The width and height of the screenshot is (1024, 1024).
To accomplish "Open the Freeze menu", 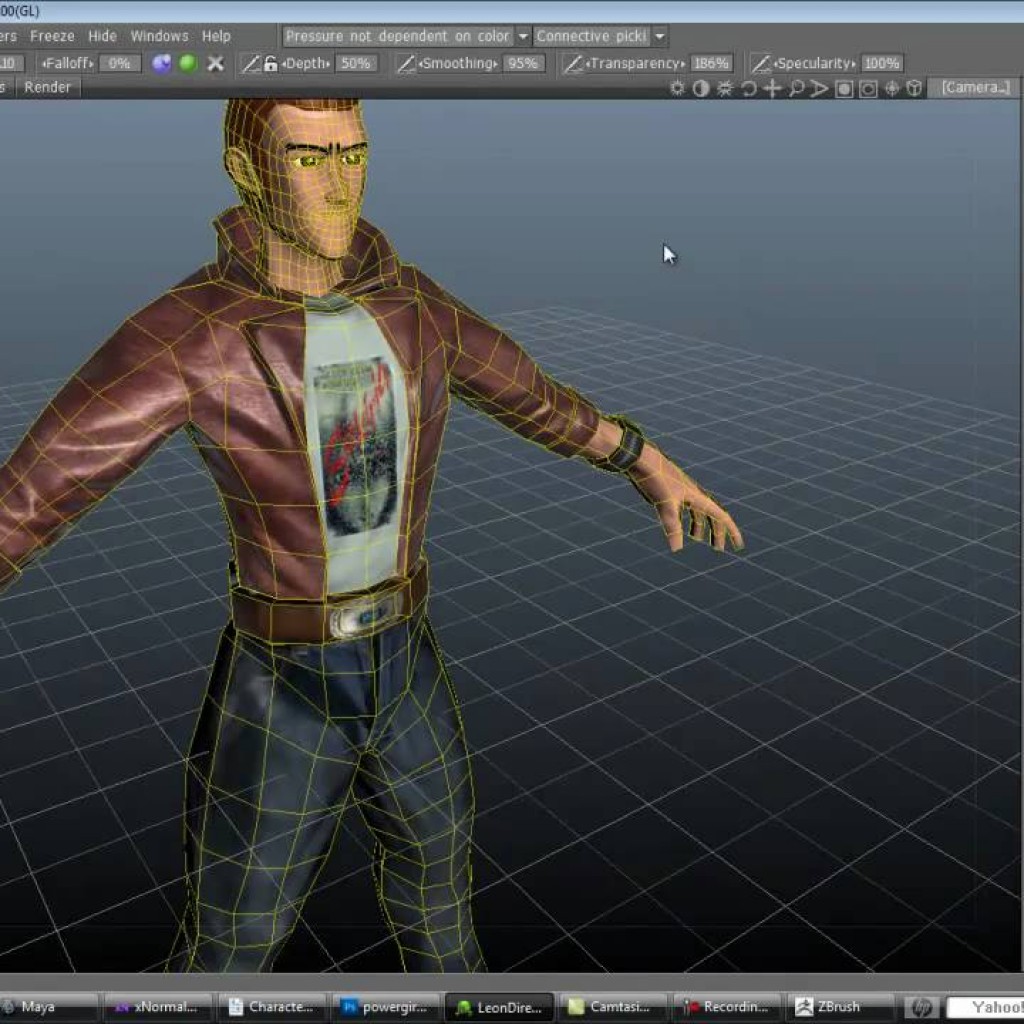I will click(x=52, y=36).
